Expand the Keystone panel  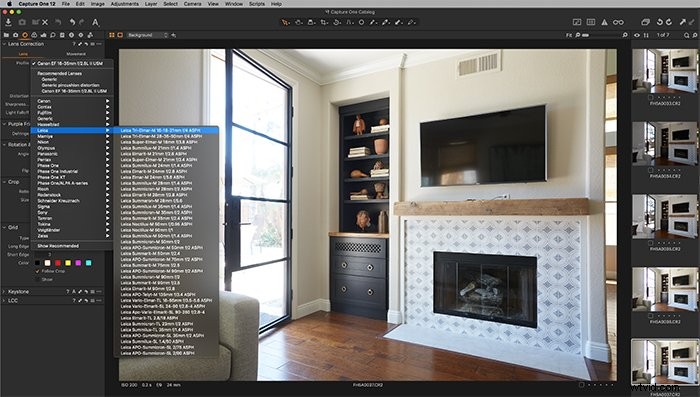[4, 292]
